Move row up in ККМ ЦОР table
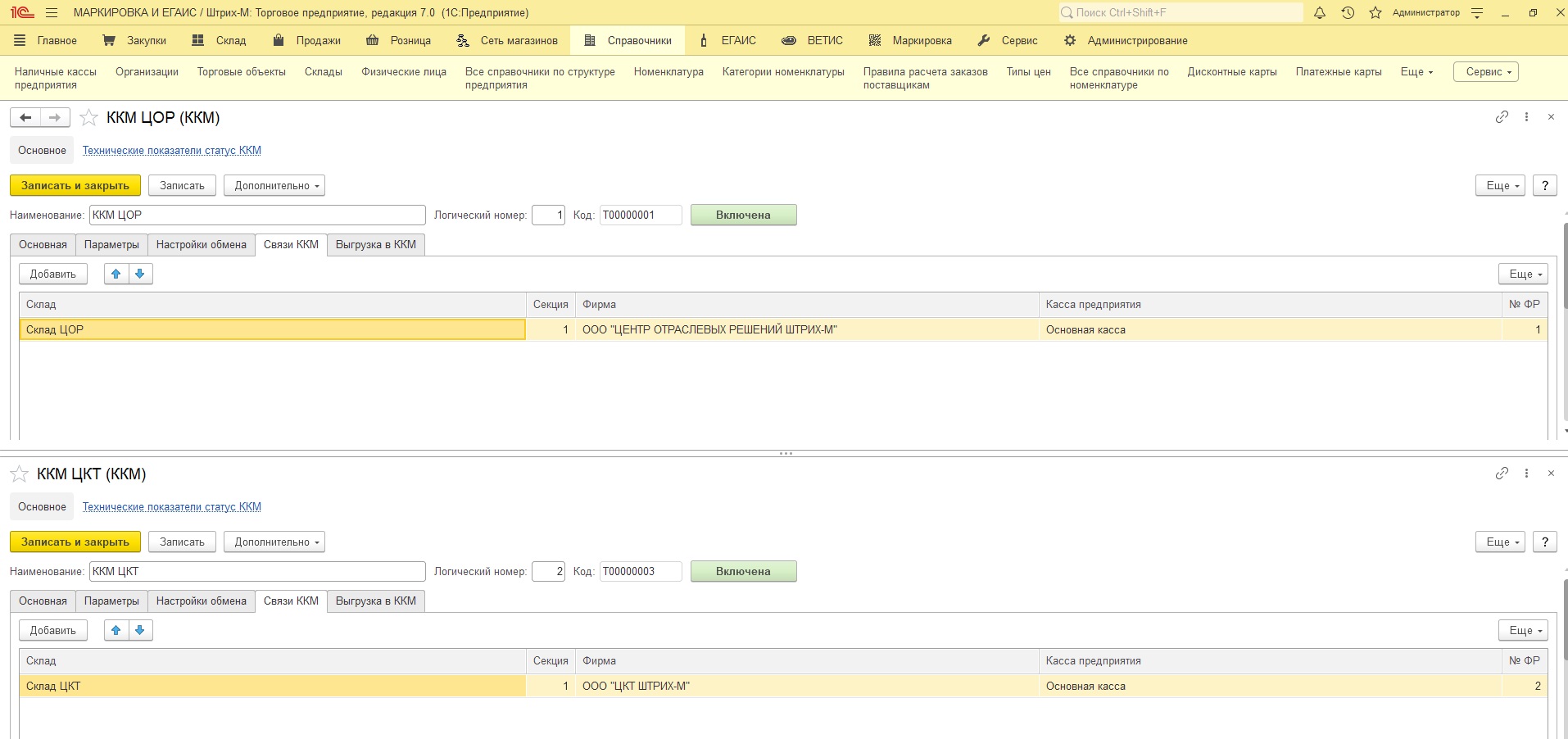Image resolution: width=1568 pixels, height=739 pixels. pos(116,274)
